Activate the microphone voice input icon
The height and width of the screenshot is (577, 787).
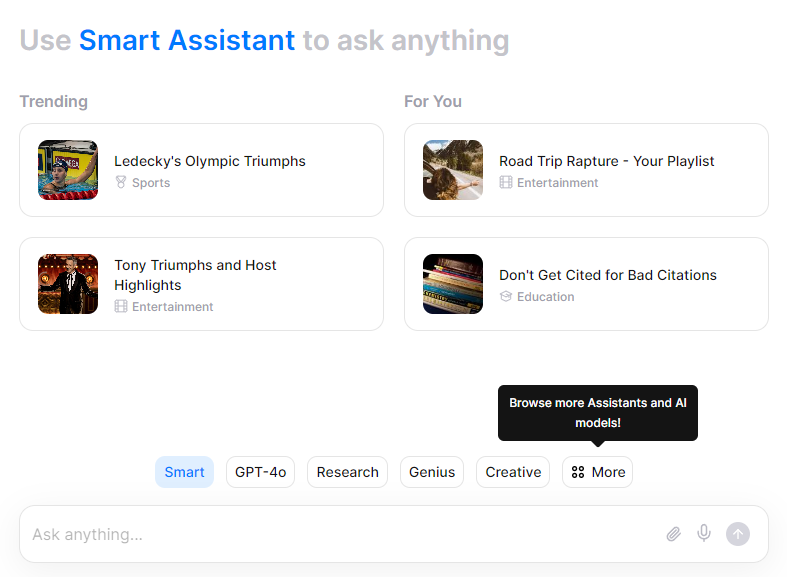[704, 533]
